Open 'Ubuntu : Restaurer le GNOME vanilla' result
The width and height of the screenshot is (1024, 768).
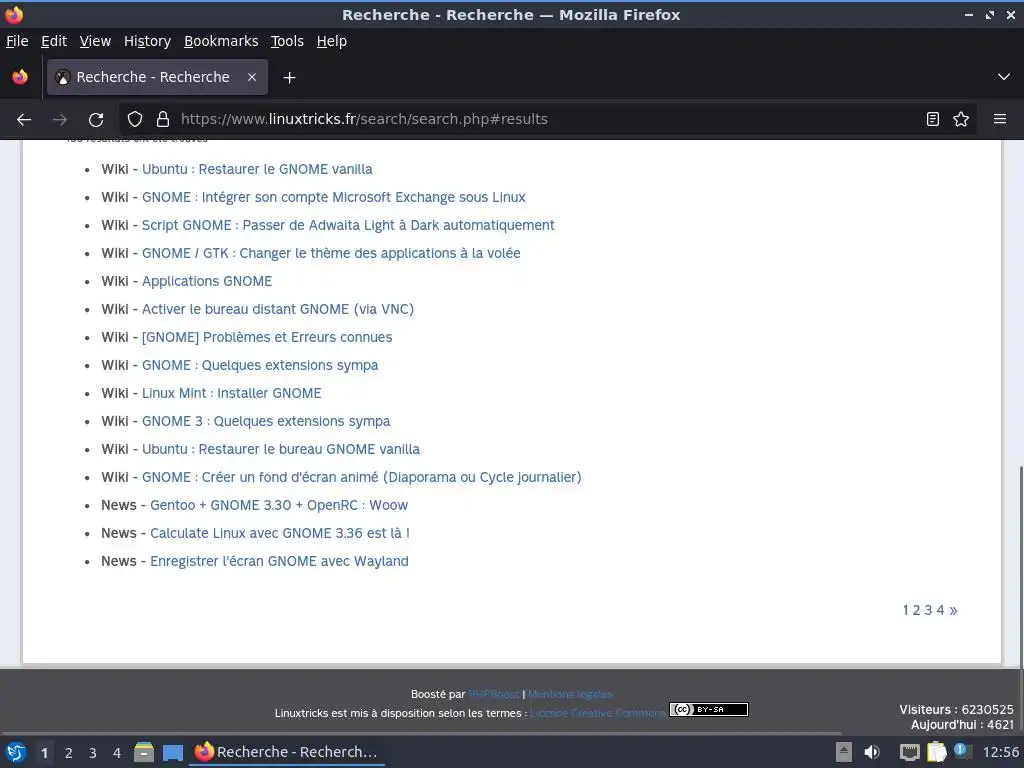257,169
